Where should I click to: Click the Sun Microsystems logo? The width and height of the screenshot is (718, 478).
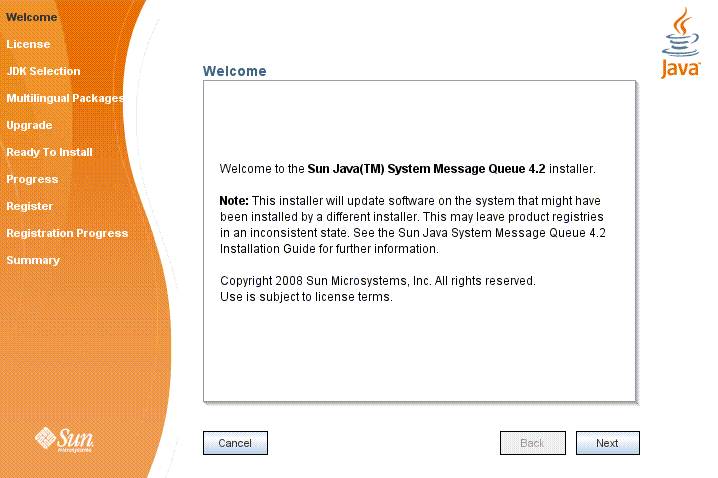click(65, 438)
